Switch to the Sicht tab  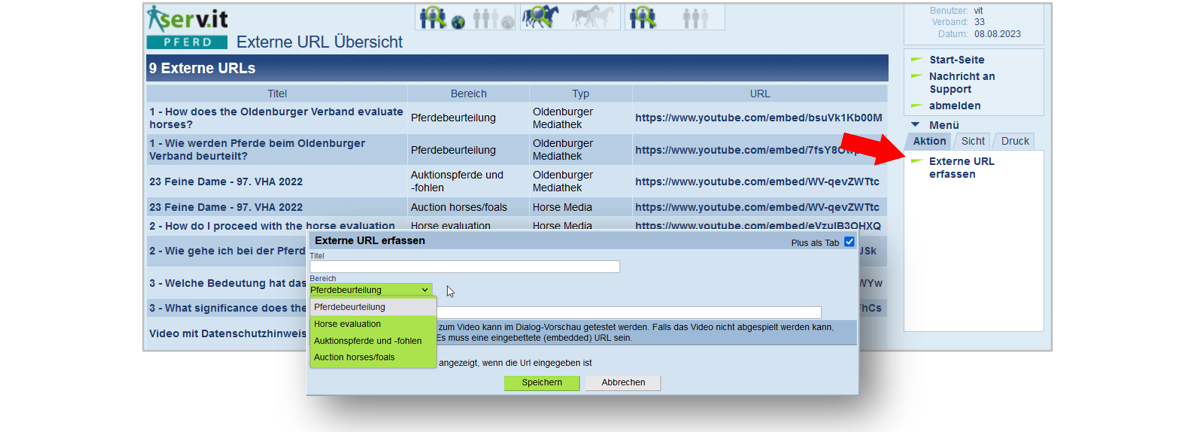click(973, 141)
